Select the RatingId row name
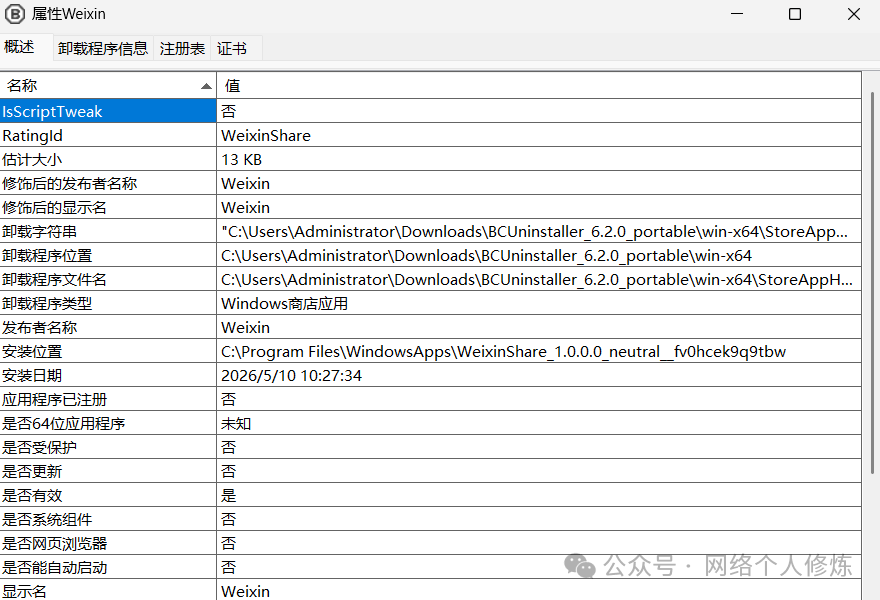 (108, 135)
